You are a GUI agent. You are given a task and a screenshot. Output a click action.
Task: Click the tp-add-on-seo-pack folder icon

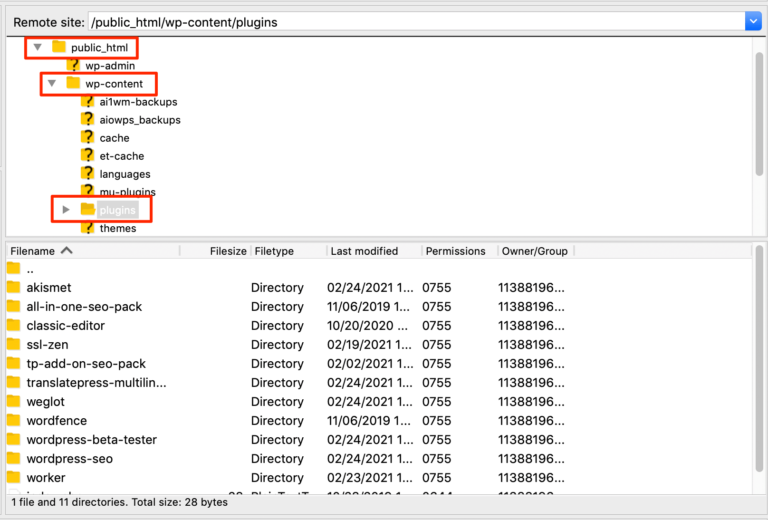pyautogui.click(x=14, y=363)
